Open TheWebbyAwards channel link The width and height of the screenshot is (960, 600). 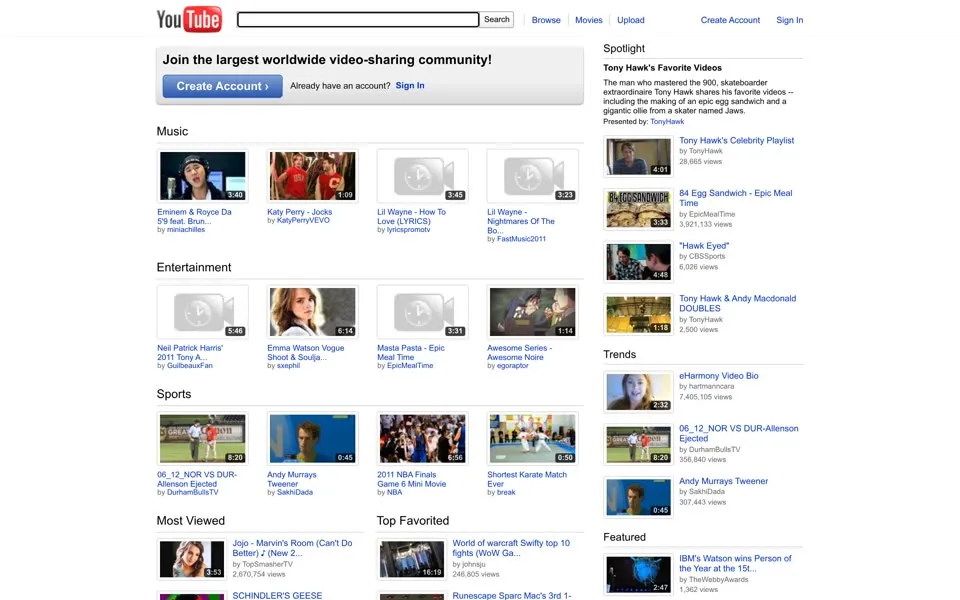(718, 579)
